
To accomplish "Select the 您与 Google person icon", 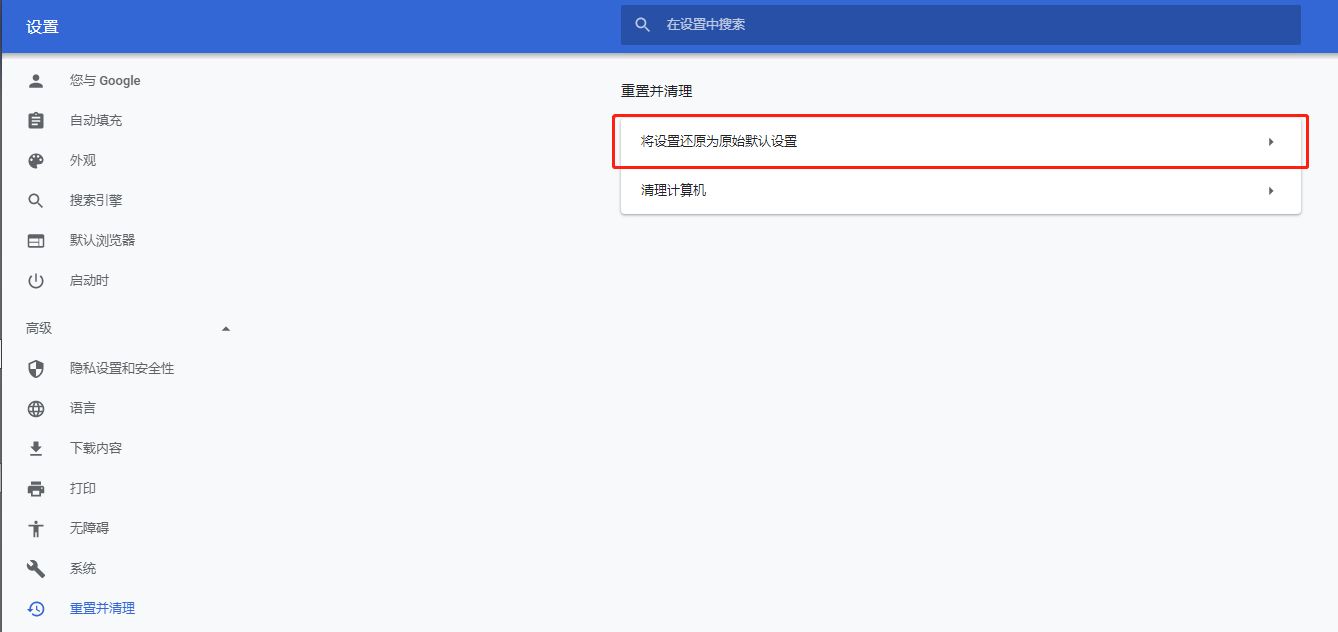I will click(x=36, y=80).
